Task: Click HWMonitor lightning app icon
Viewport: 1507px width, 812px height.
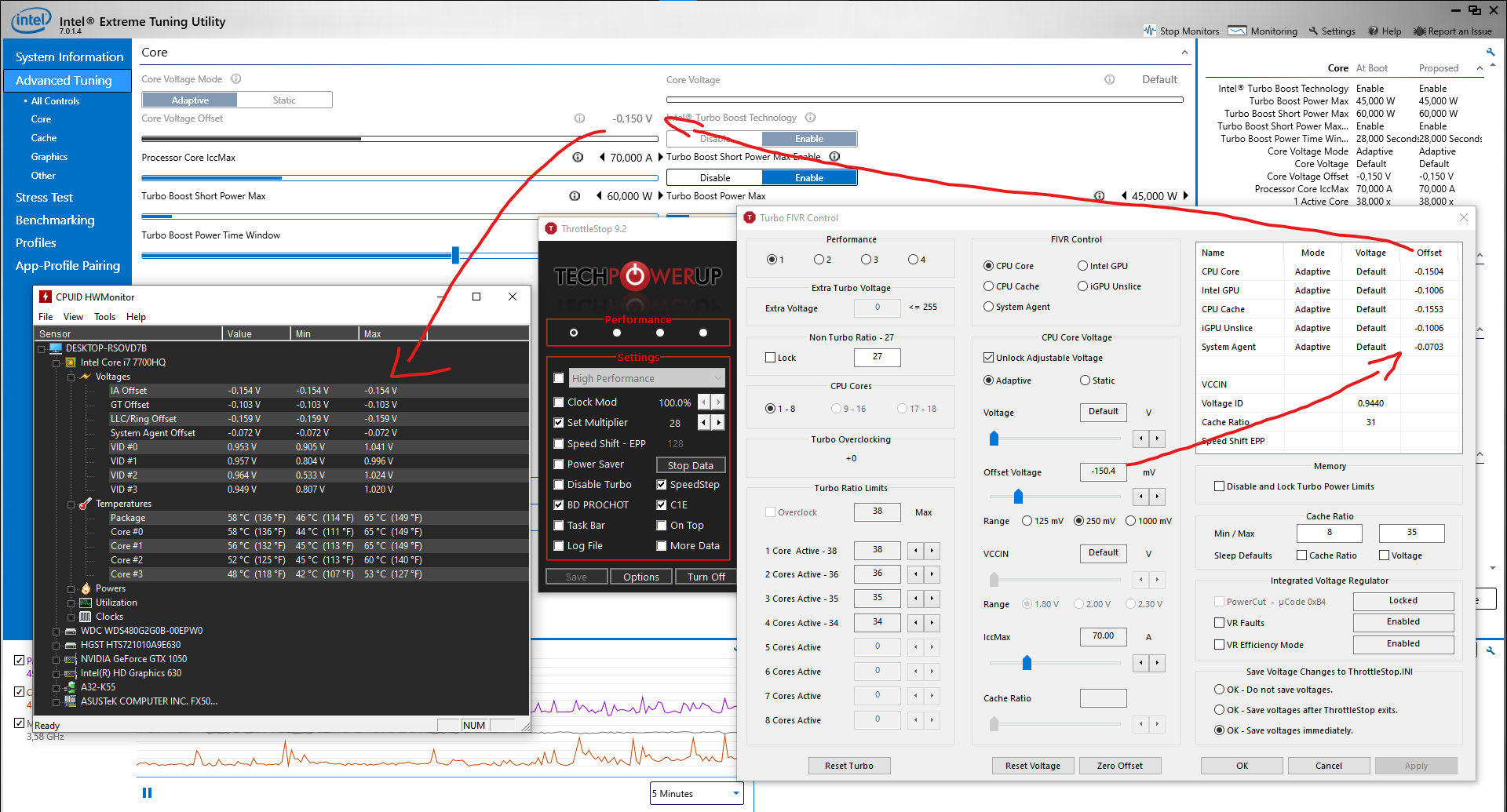Action: (46, 297)
